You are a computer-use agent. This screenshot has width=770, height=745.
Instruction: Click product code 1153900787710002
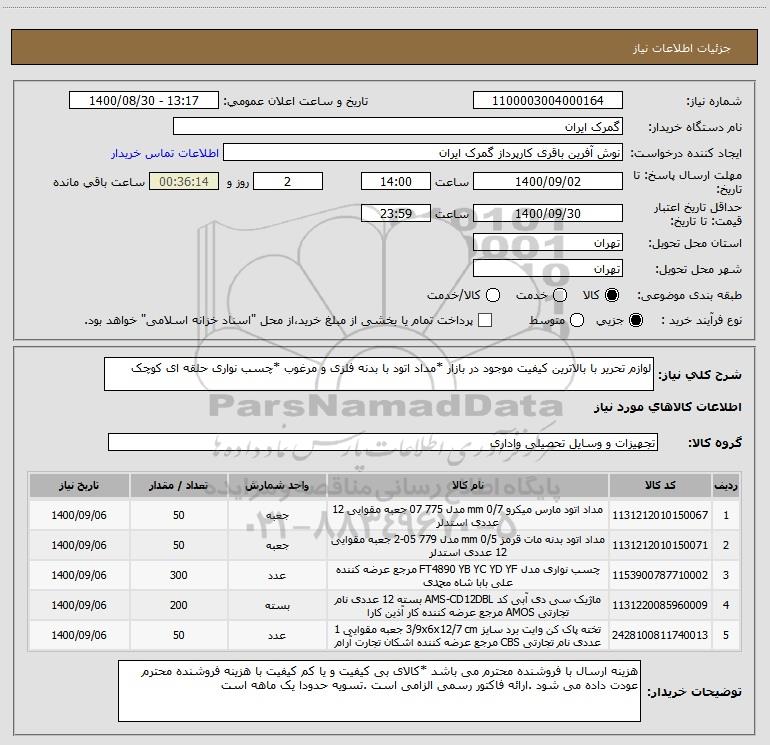click(660, 575)
